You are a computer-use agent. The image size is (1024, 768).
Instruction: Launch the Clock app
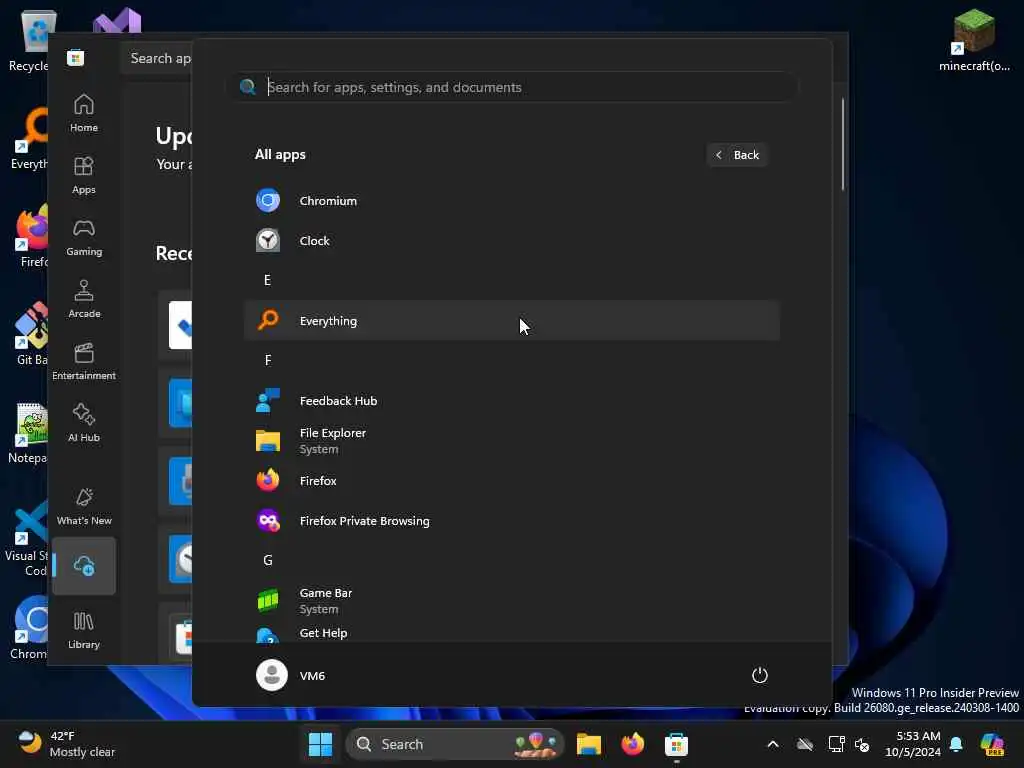point(511,241)
